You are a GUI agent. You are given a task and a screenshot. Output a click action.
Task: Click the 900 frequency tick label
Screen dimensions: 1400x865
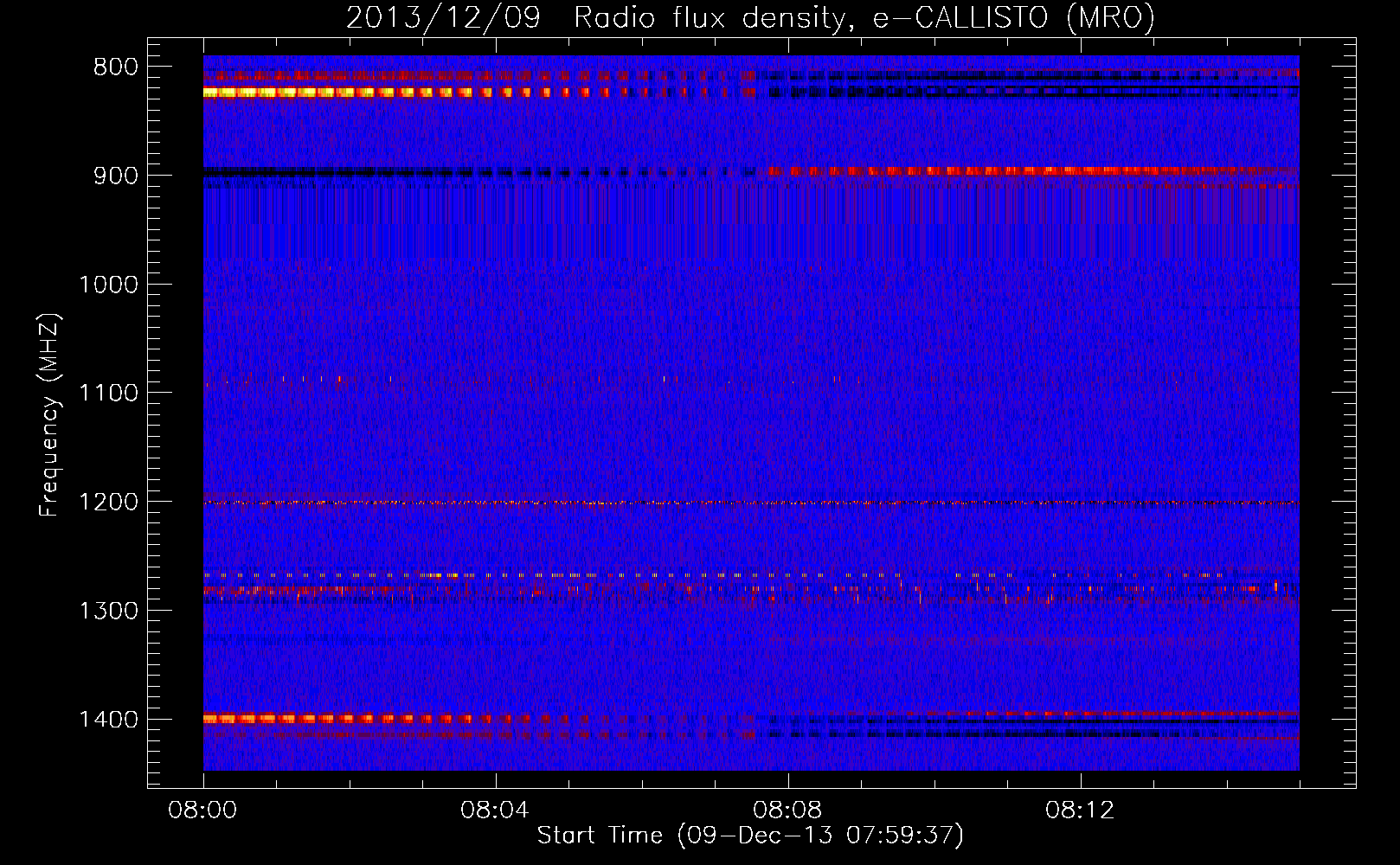116,176
